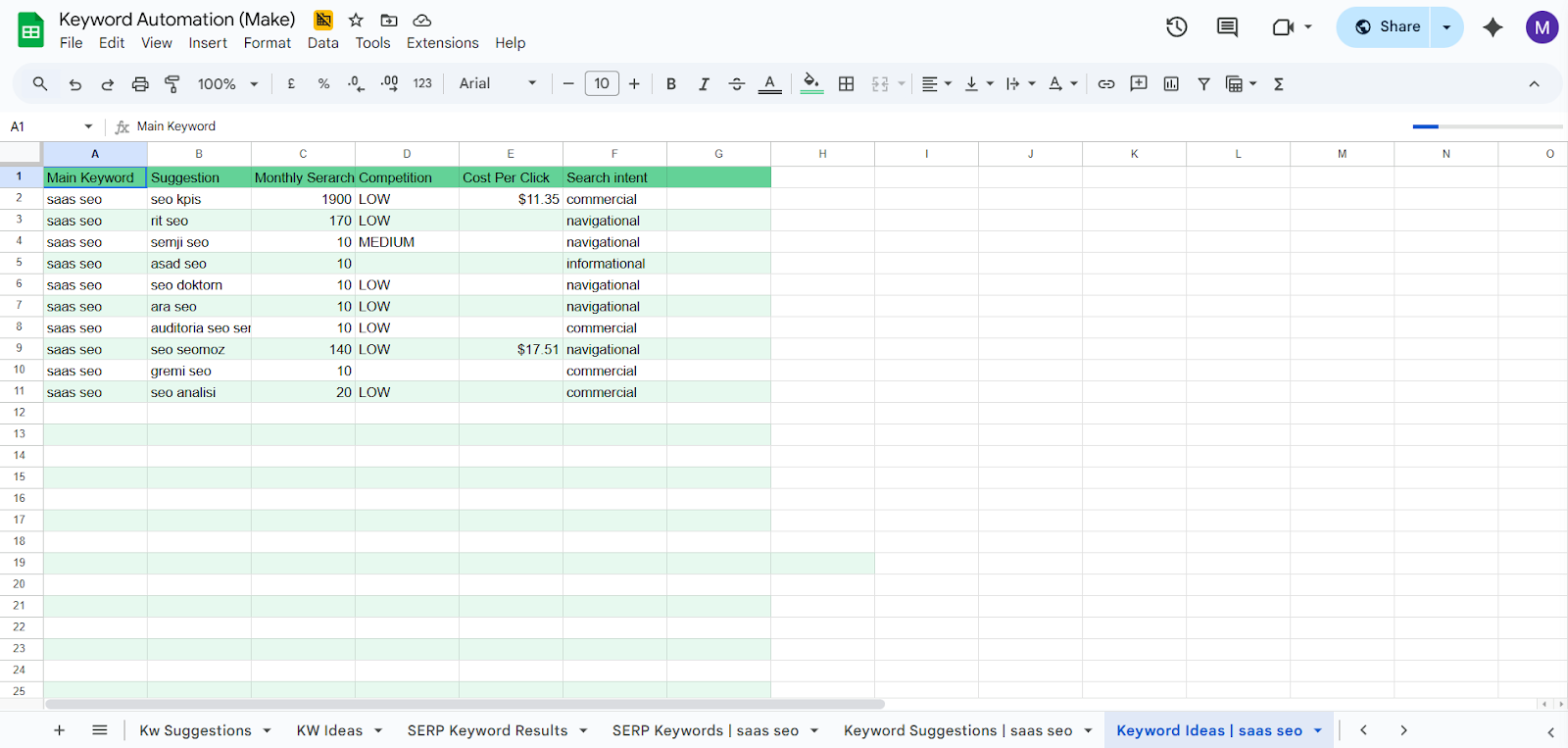Open the Format menu

pyautogui.click(x=268, y=43)
